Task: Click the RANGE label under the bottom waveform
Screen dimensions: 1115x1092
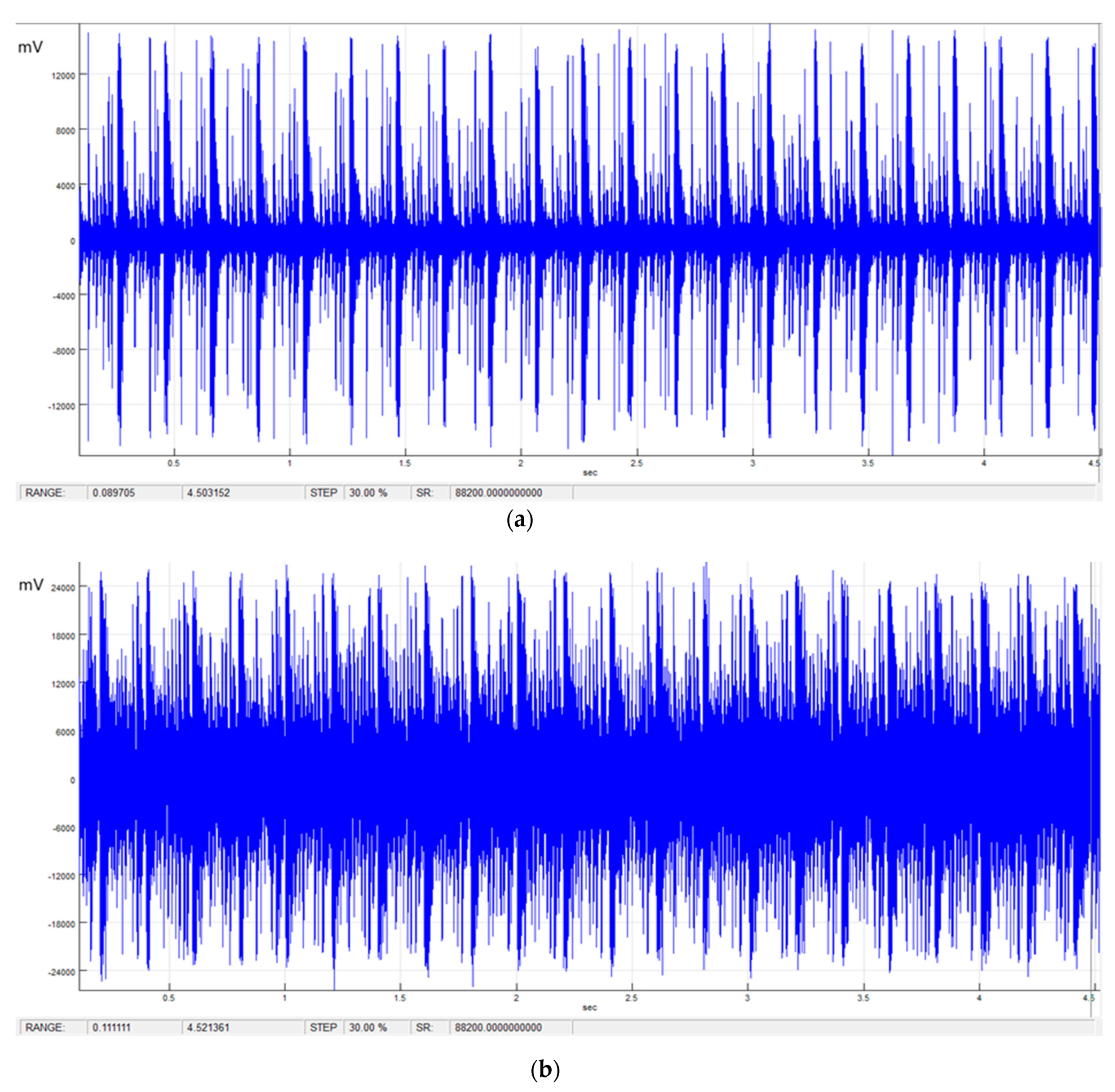Action: click(45, 1027)
